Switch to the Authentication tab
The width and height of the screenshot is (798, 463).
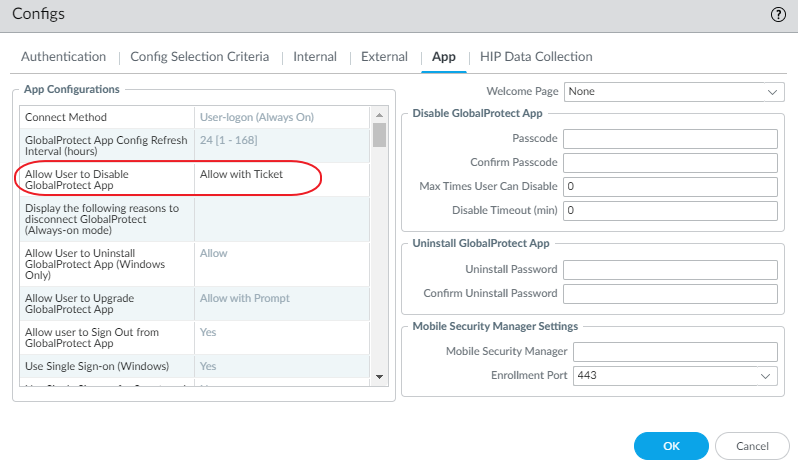[63, 57]
